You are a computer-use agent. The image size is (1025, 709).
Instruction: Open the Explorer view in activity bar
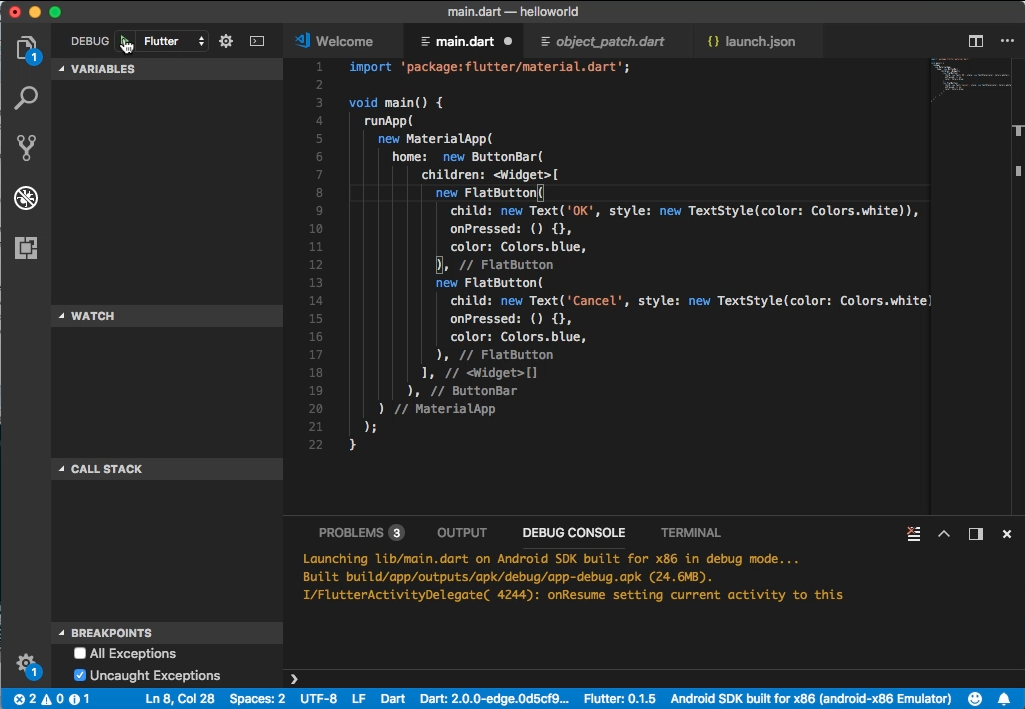point(26,49)
